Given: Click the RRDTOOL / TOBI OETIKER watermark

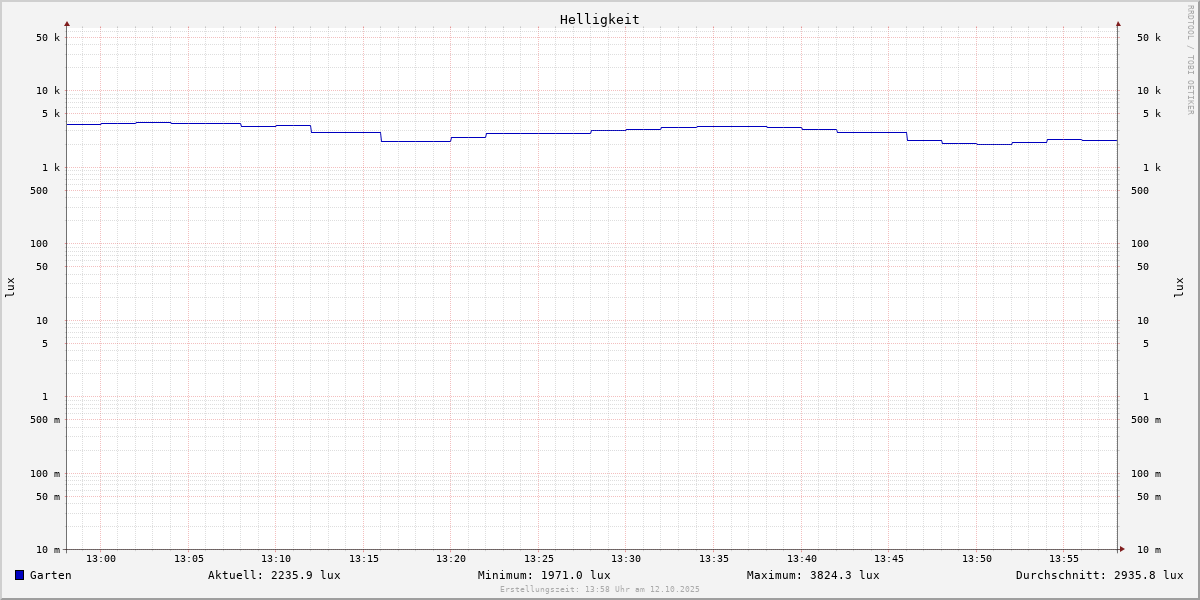Looking at the screenshot, I should point(1190,60).
